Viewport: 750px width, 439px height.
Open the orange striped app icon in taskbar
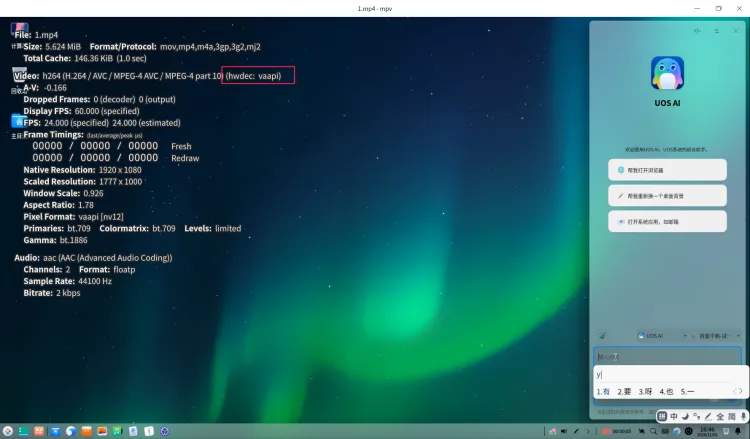(x=87, y=431)
